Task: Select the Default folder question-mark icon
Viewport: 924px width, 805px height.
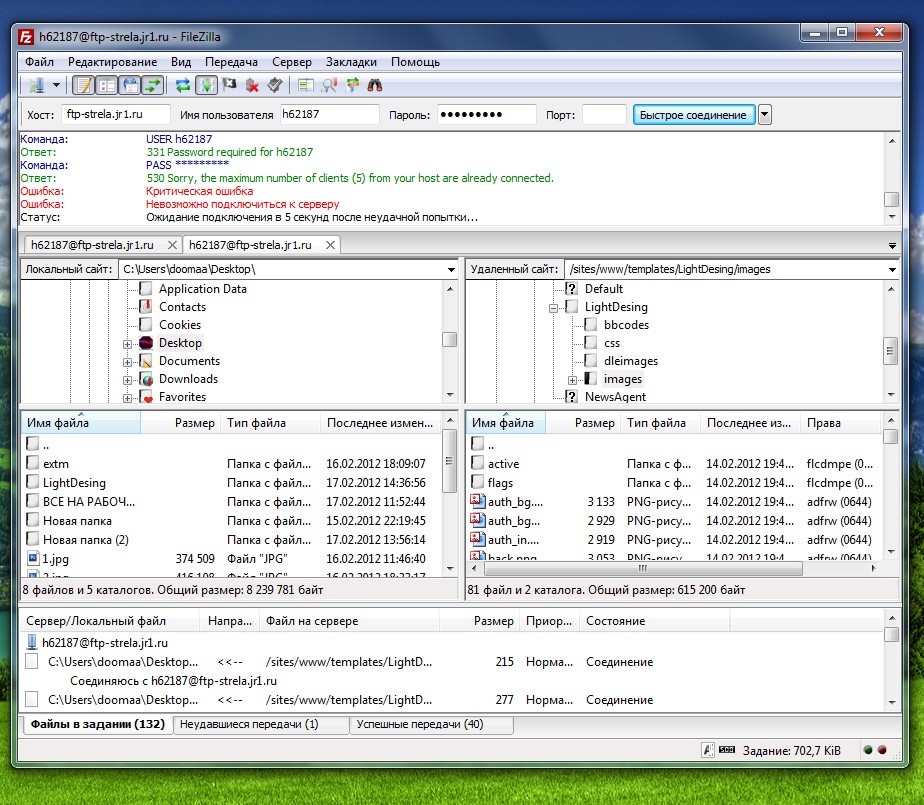Action: pos(571,288)
